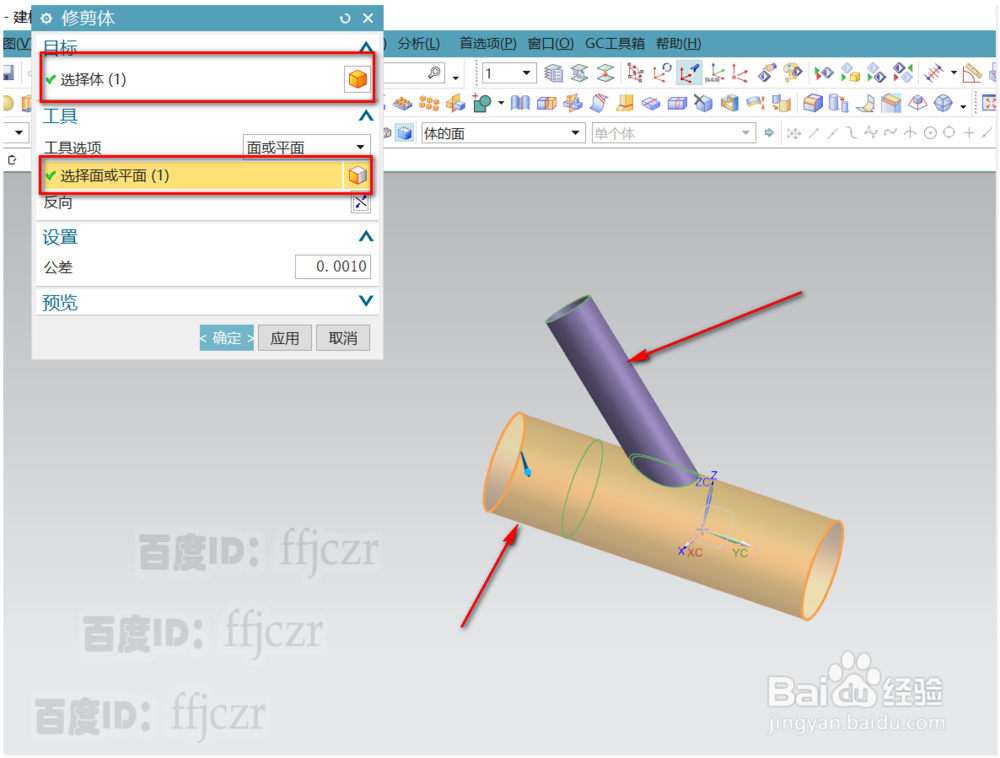
Task: Click the 公差 tolerance input field
Action: coord(332,266)
